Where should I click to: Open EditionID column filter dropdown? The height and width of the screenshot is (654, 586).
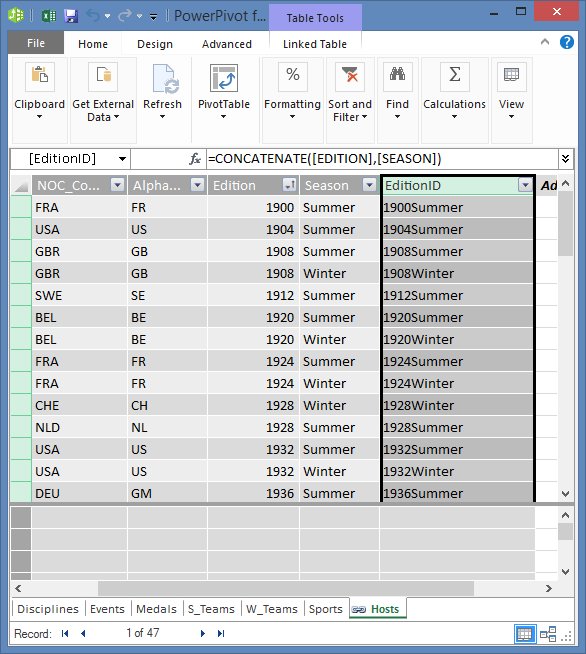525,185
